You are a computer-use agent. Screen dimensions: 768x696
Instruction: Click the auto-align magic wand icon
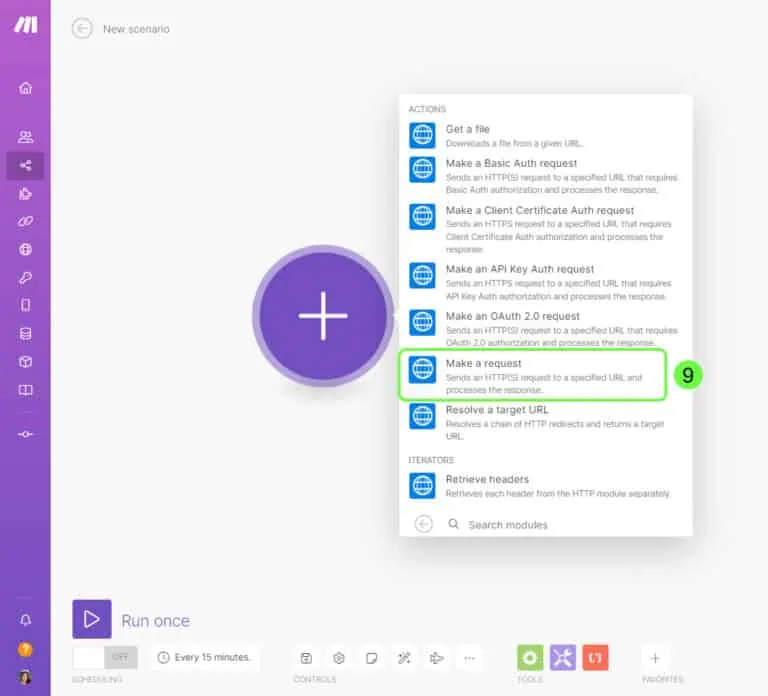pos(404,658)
